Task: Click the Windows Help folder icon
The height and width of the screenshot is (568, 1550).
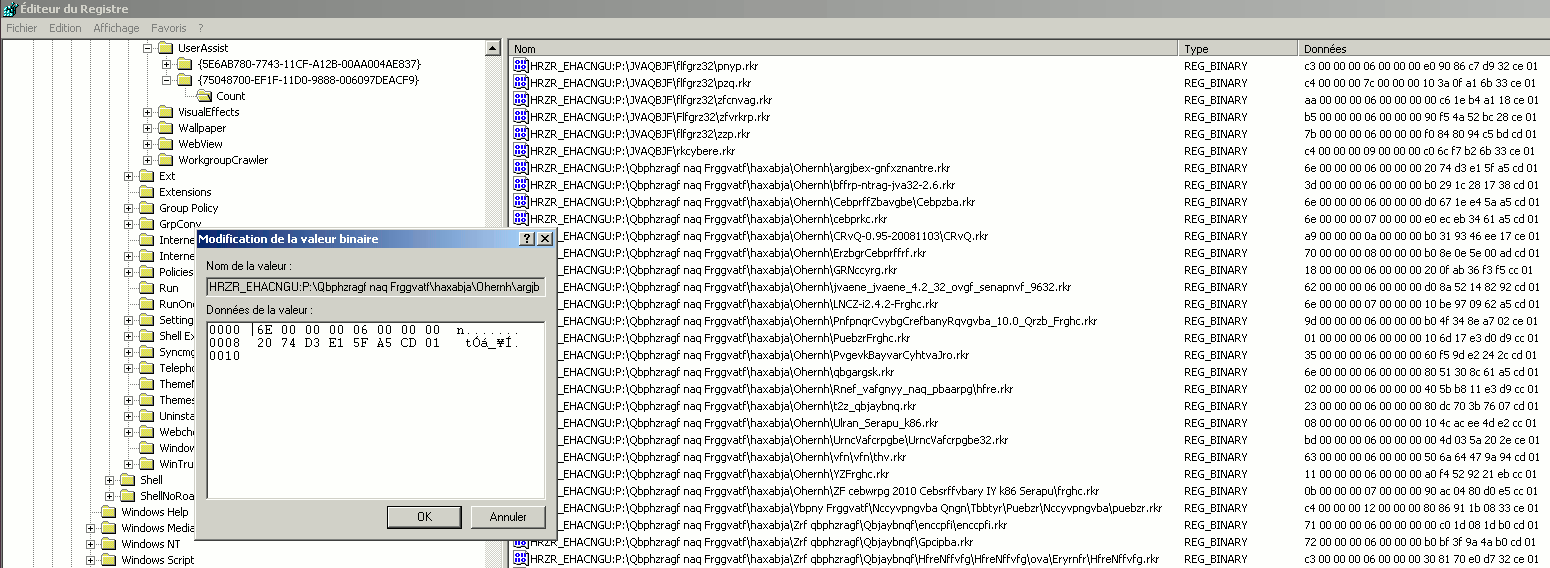Action: 108,512
